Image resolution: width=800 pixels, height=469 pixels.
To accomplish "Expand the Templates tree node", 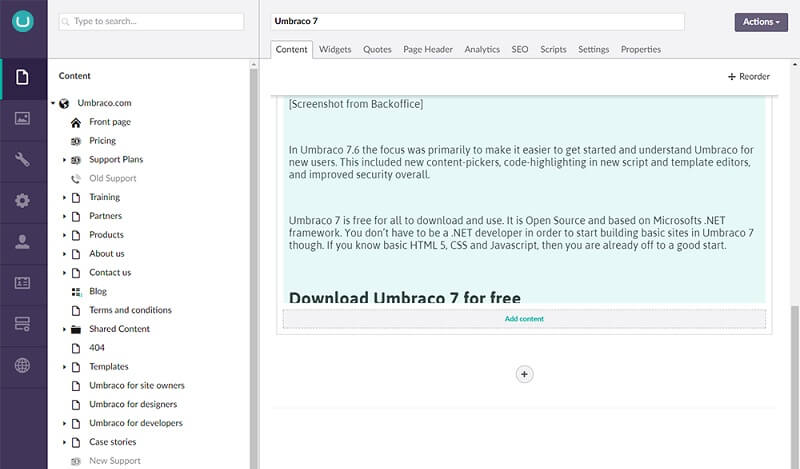I will click(64, 367).
